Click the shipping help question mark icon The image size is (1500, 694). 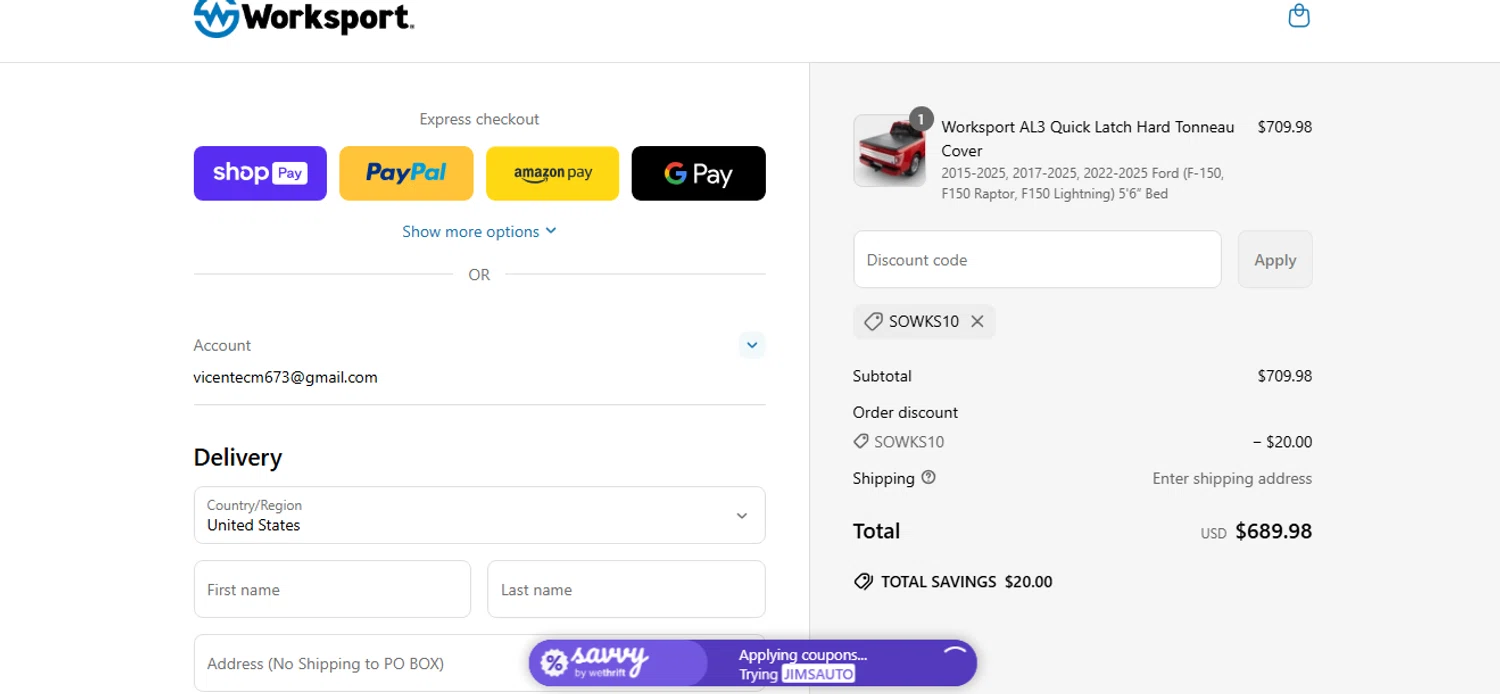[x=928, y=477]
